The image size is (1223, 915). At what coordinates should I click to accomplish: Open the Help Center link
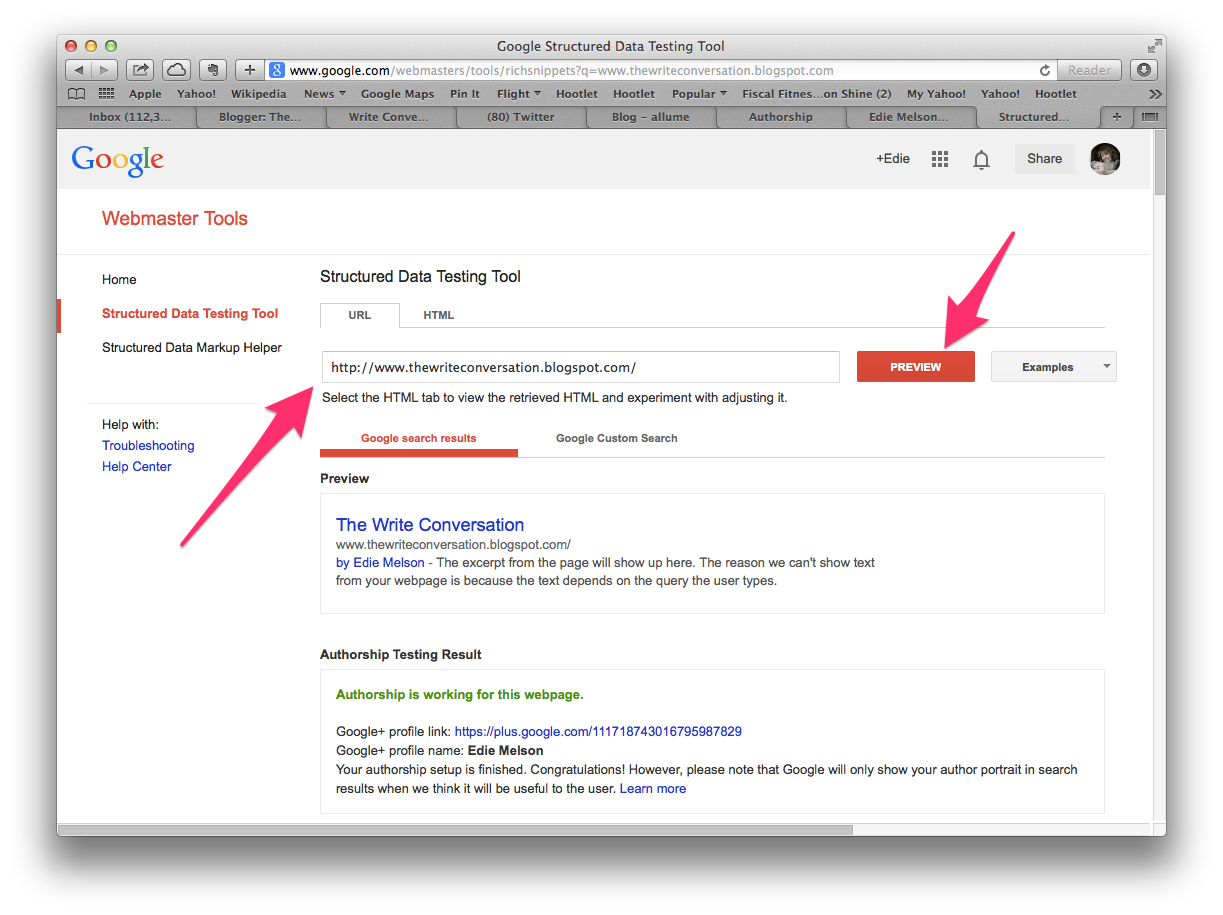point(137,466)
